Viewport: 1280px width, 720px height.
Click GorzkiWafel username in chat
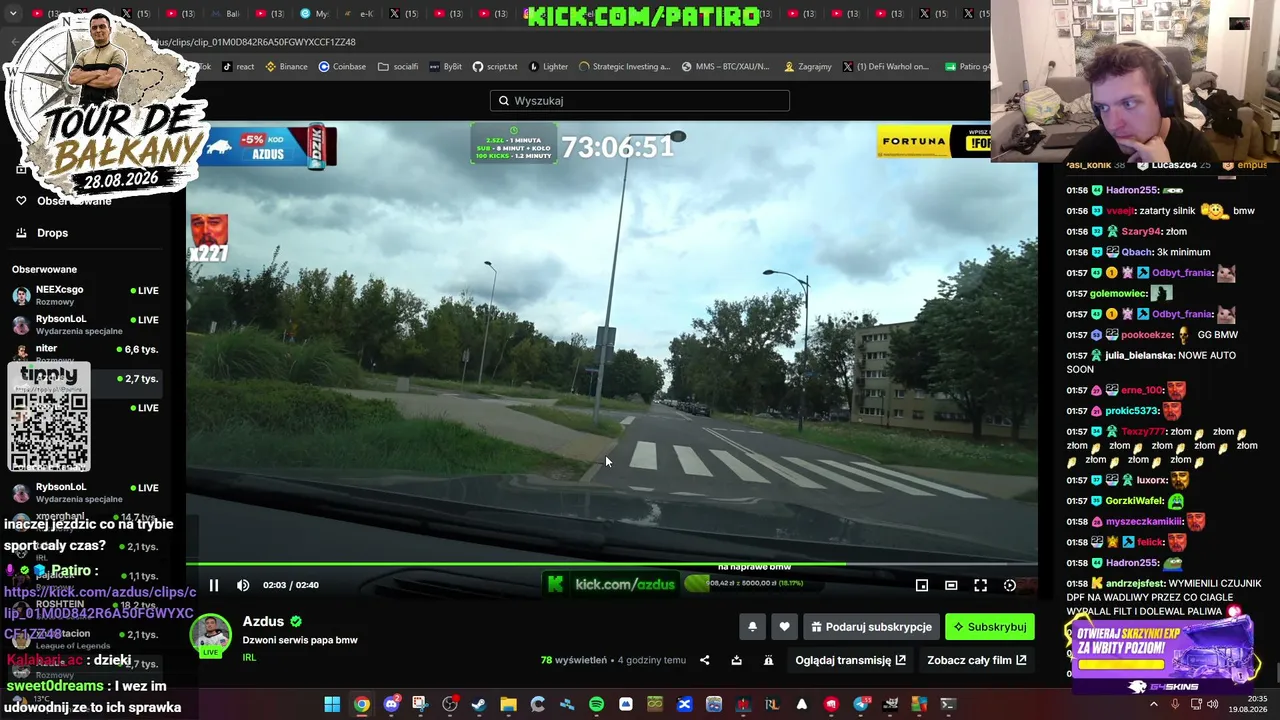point(1133,501)
